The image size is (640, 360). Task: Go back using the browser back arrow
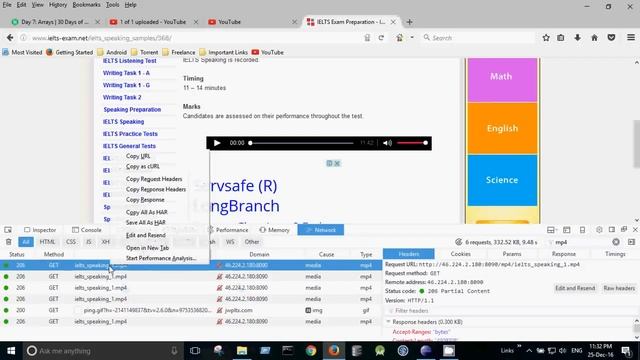(x=10, y=38)
